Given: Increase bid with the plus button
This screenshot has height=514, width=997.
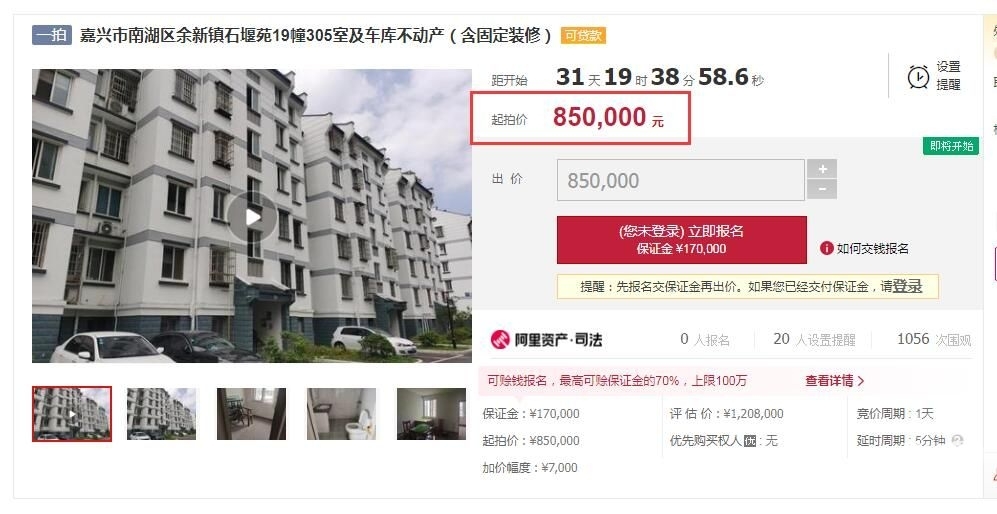Looking at the screenshot, I should [x=822, y=169].
